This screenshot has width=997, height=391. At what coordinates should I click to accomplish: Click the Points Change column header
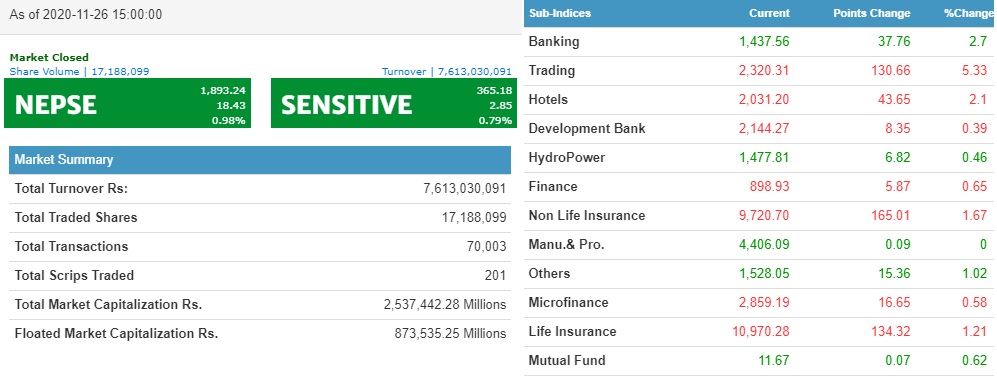(872, 13)
